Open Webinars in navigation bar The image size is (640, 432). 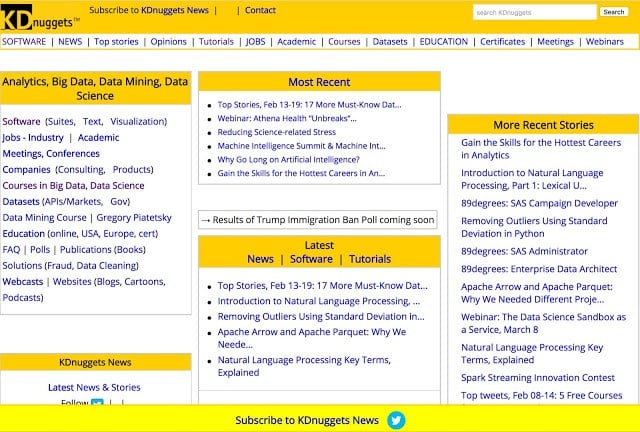[x=605, y=42]
